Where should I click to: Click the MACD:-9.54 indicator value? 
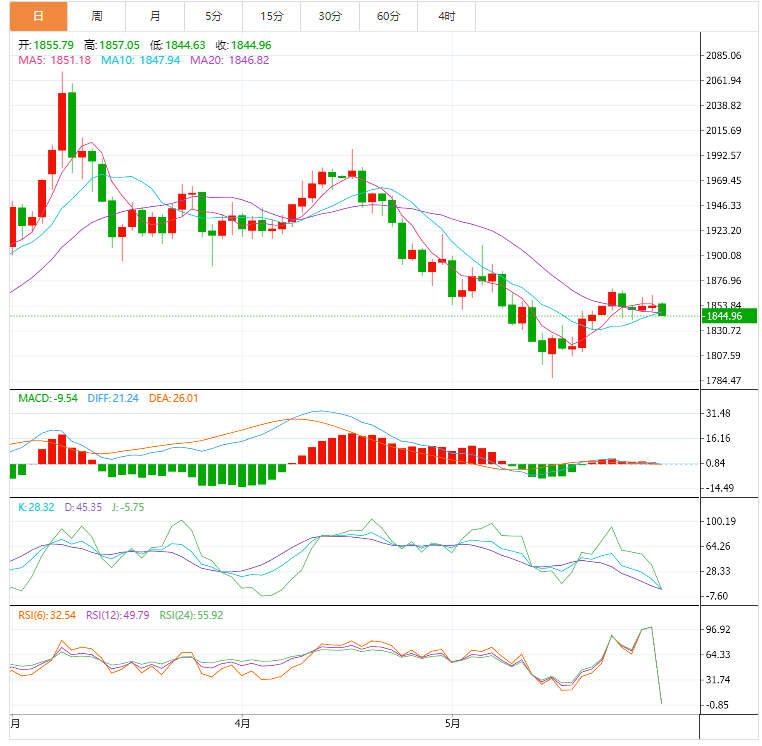pyautogui.click(x=48, y=399)
